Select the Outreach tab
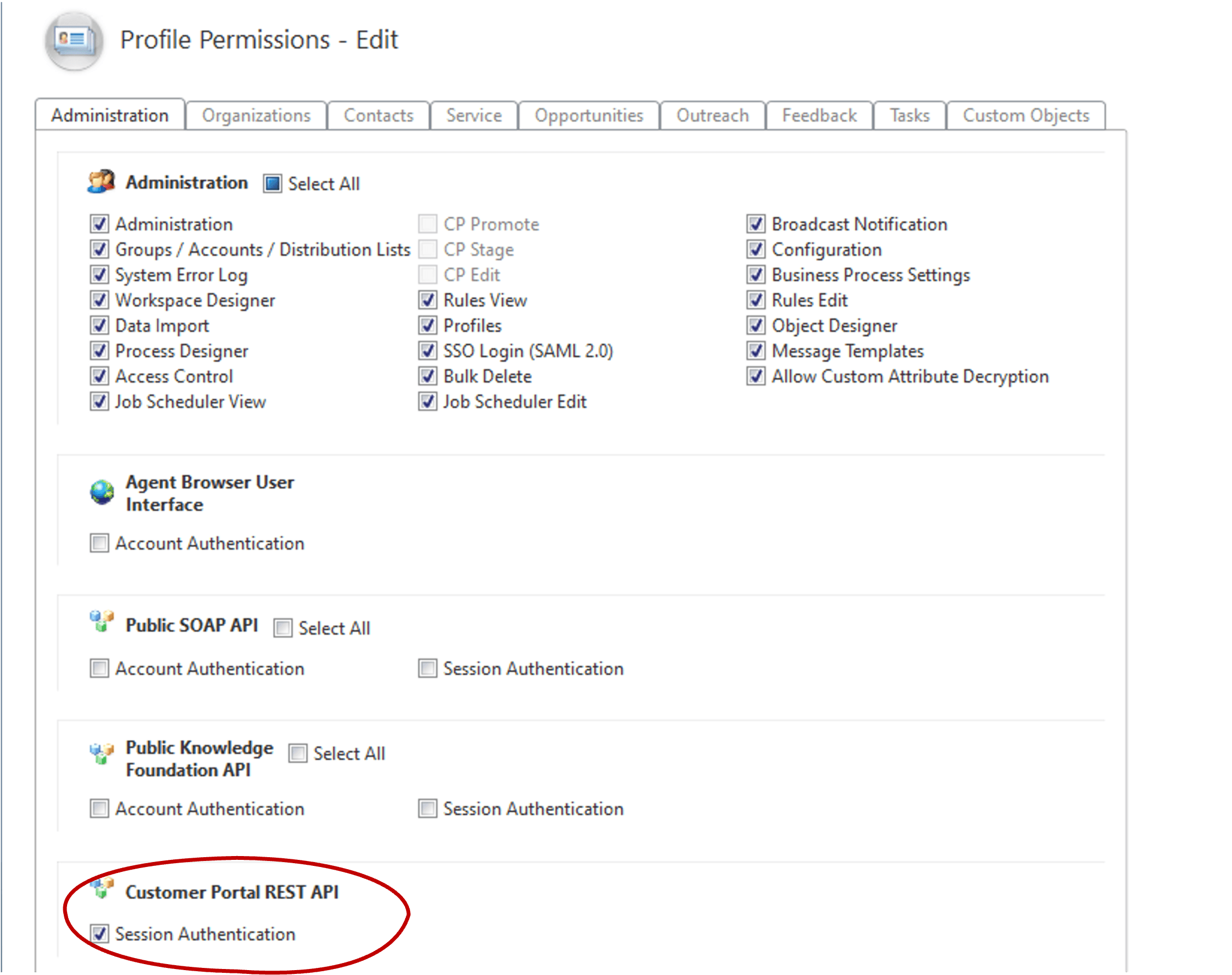1232x975 pixels. 712,116
